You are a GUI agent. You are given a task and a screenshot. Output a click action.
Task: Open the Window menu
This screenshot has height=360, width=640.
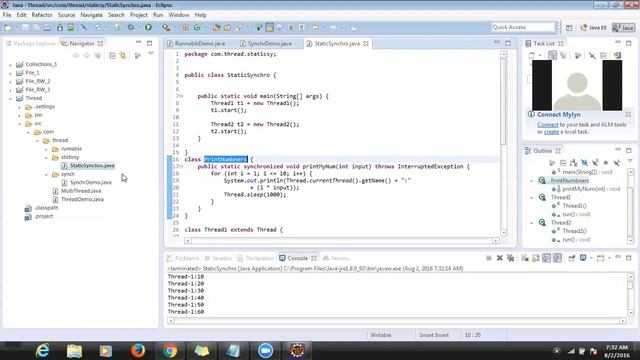pyautogui.click(x=179, y=15)
